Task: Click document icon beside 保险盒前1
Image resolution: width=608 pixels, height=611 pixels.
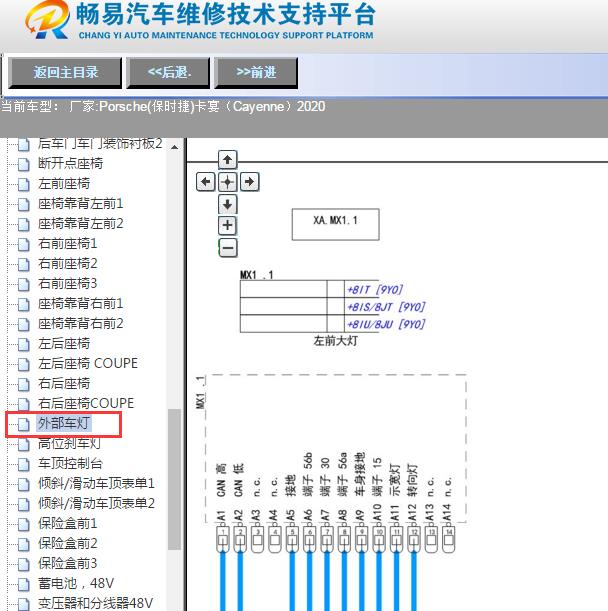Action: [24, 524]
